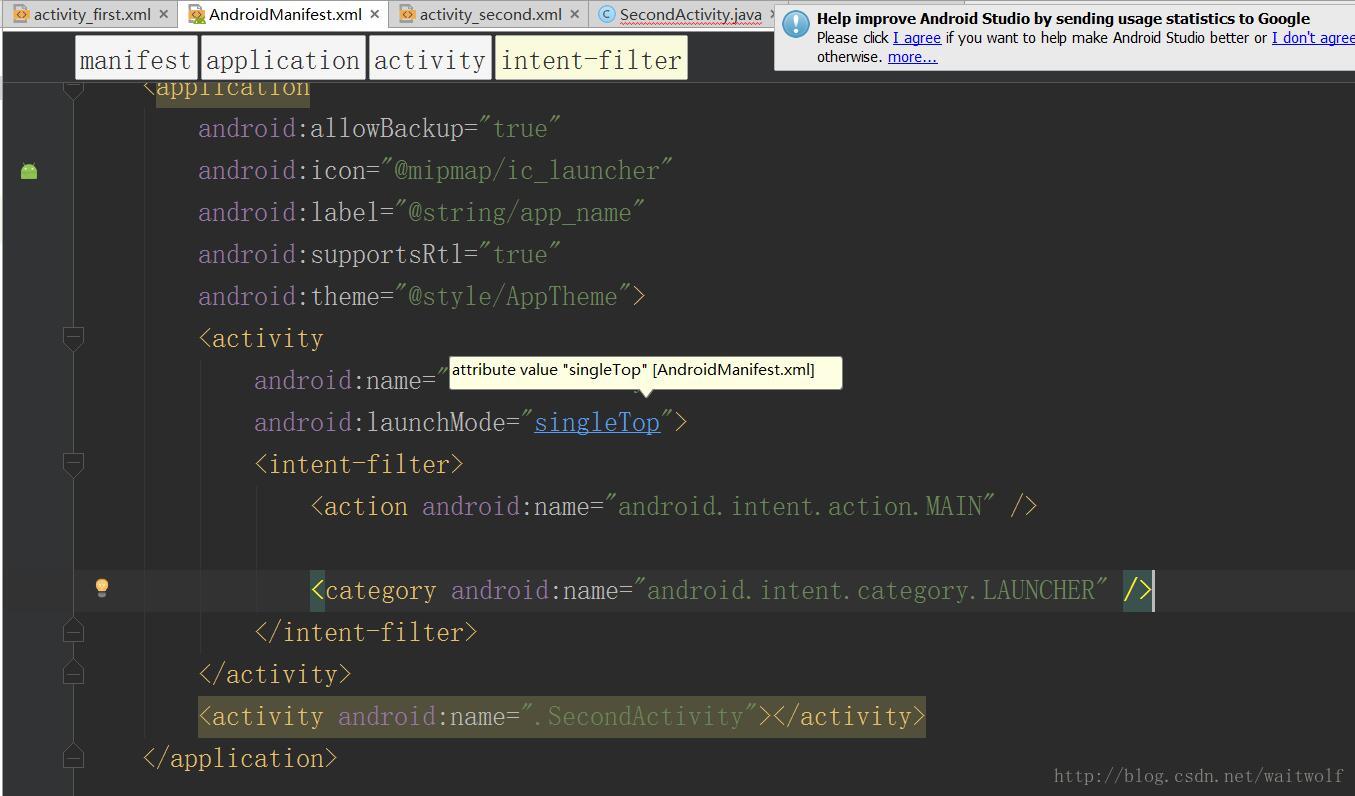This screenshot has height=796, width=1355.
Task: Click the closing </application> tag
Action: (x=240, y=759)
